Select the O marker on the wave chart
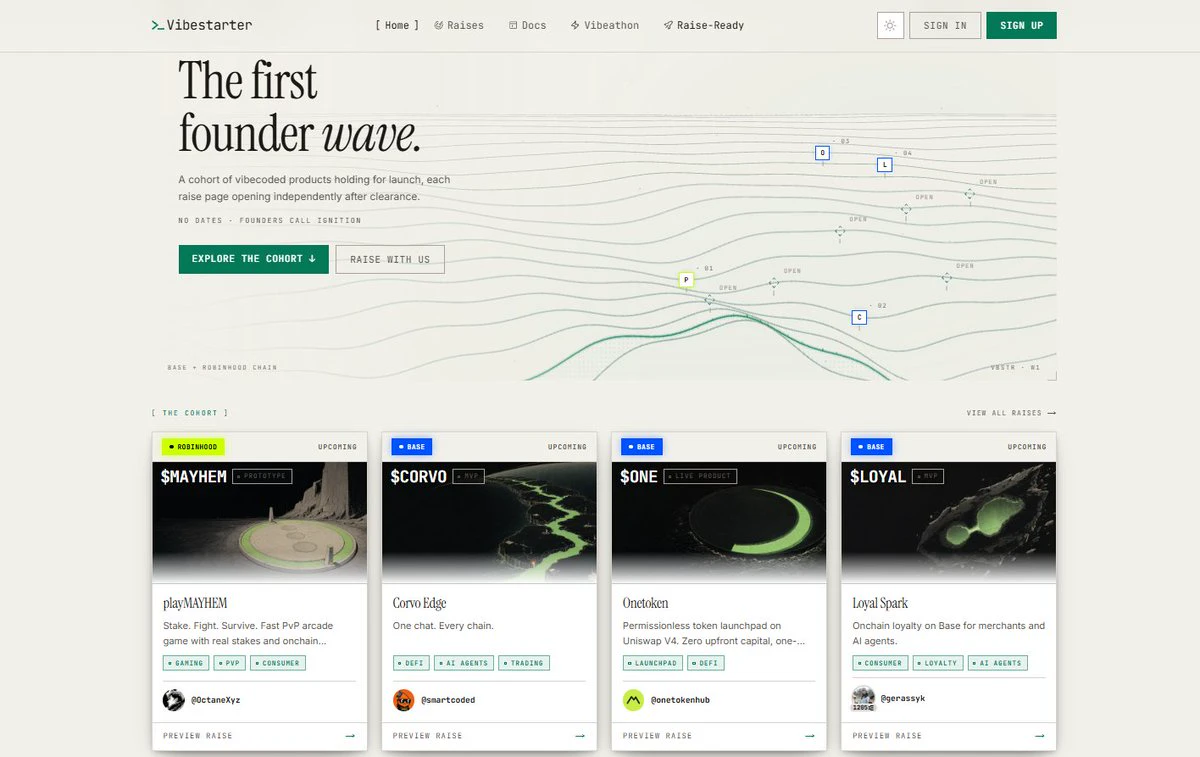This screenshot has height=757, width=1200. [822, 153]
